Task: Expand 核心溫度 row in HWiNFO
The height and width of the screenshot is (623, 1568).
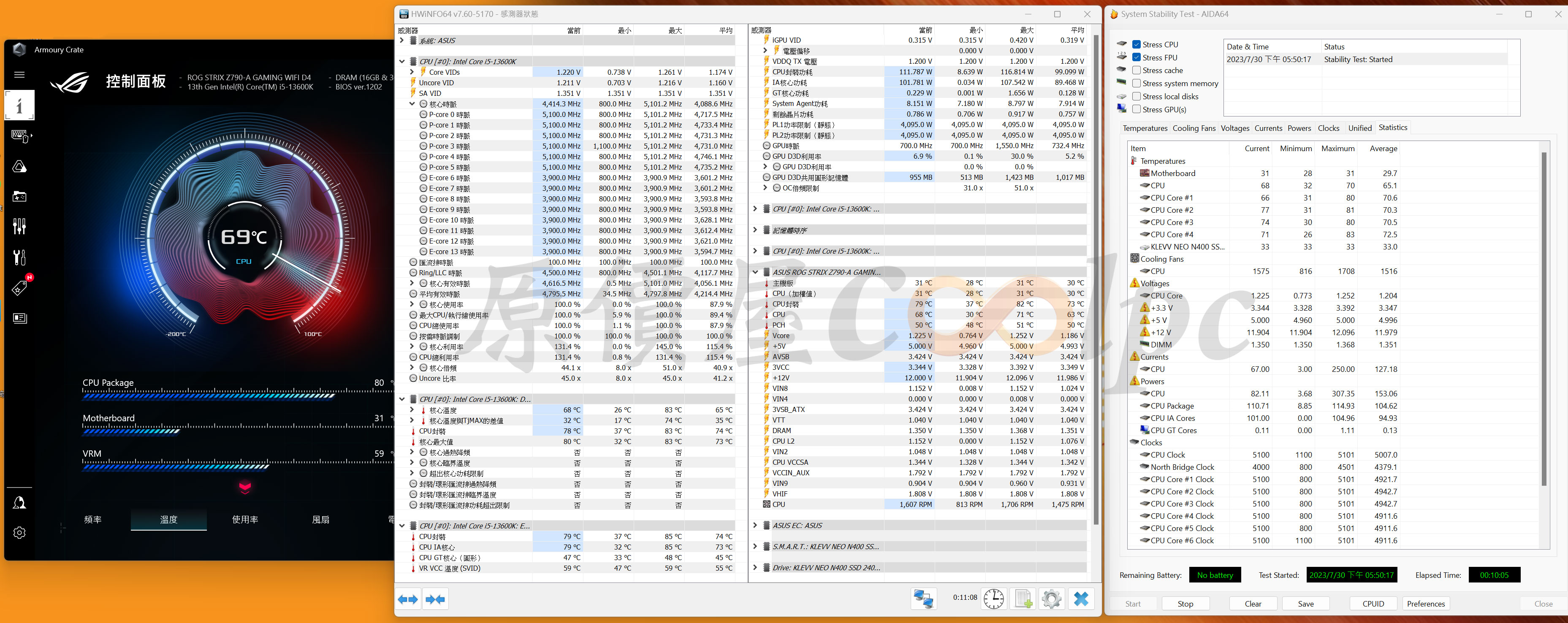Action: click(x=412, y=410)
